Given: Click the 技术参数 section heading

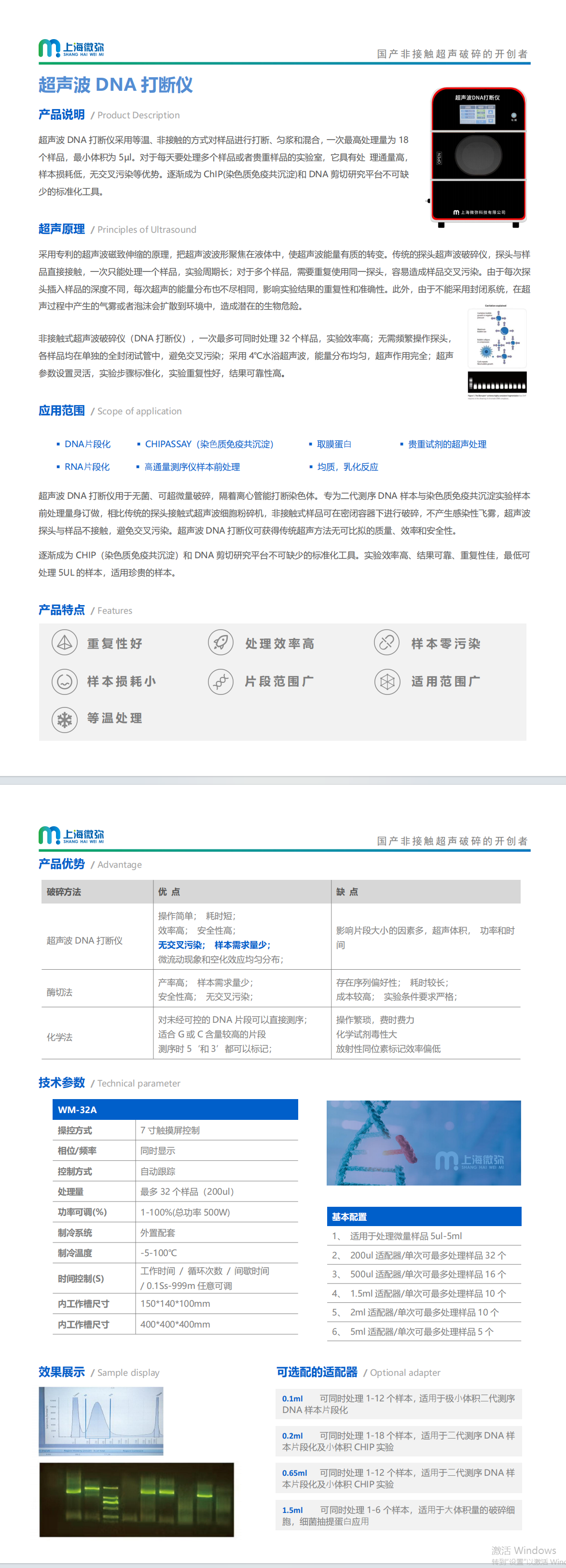Looking at the screenshot, I should [61, 1083].
